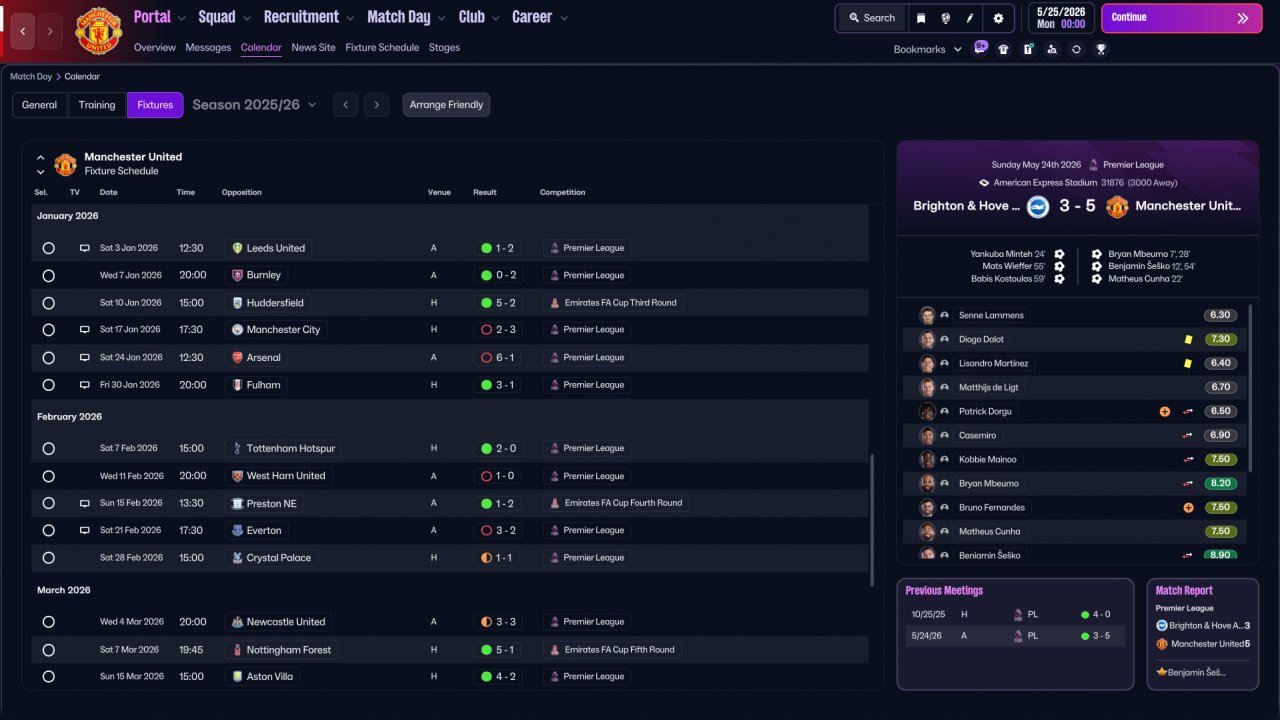Expand the Squad dropdown menu
The image size is (1280, 720).
click(x=225, y=17)
